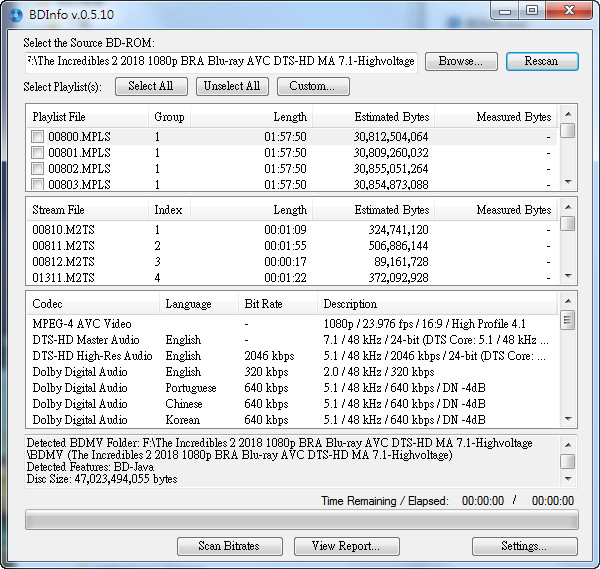Minimize the BDInfo window

coord(505,10)
